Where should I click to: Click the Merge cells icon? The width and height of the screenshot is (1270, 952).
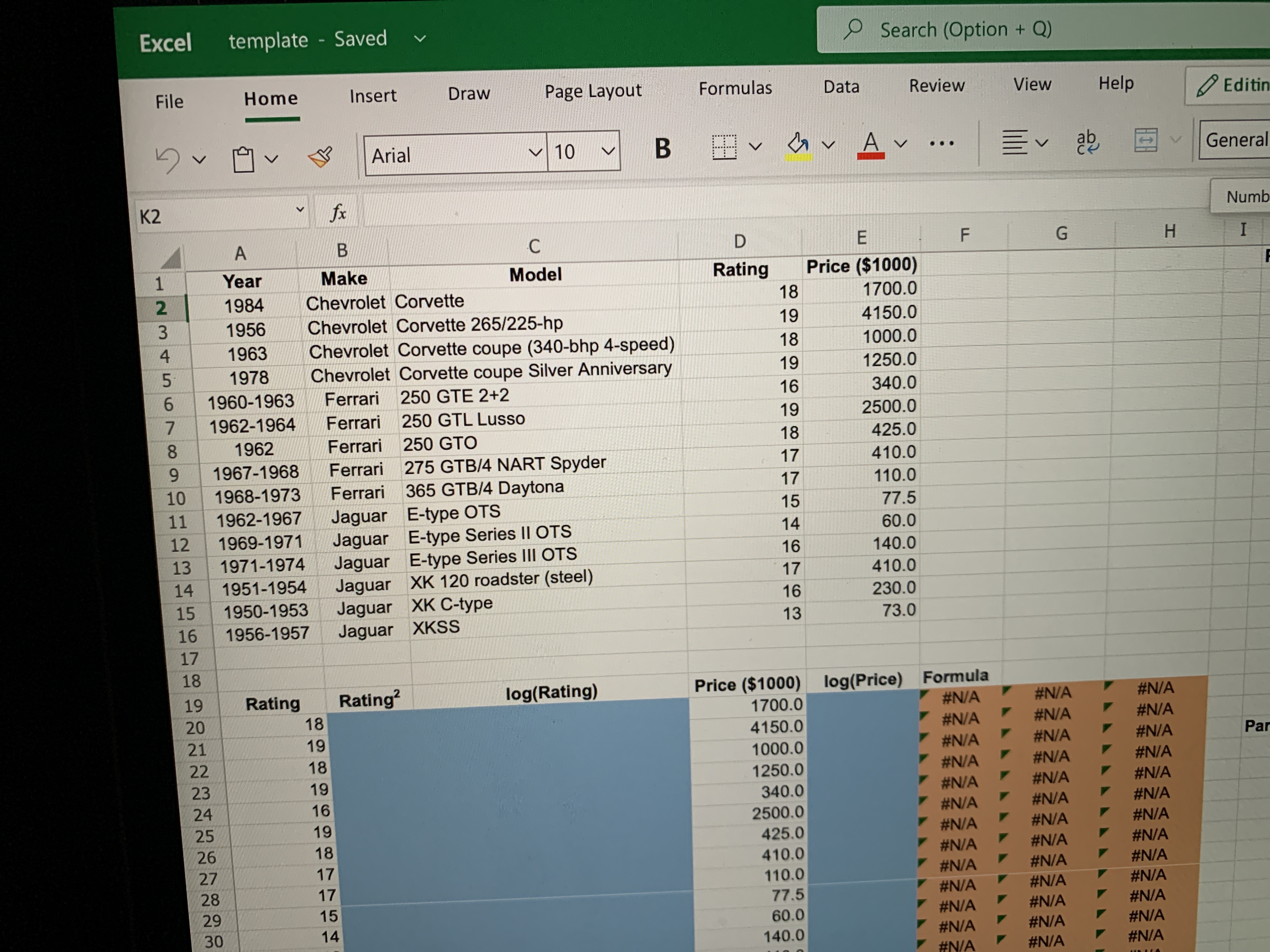pos(1145,140)
